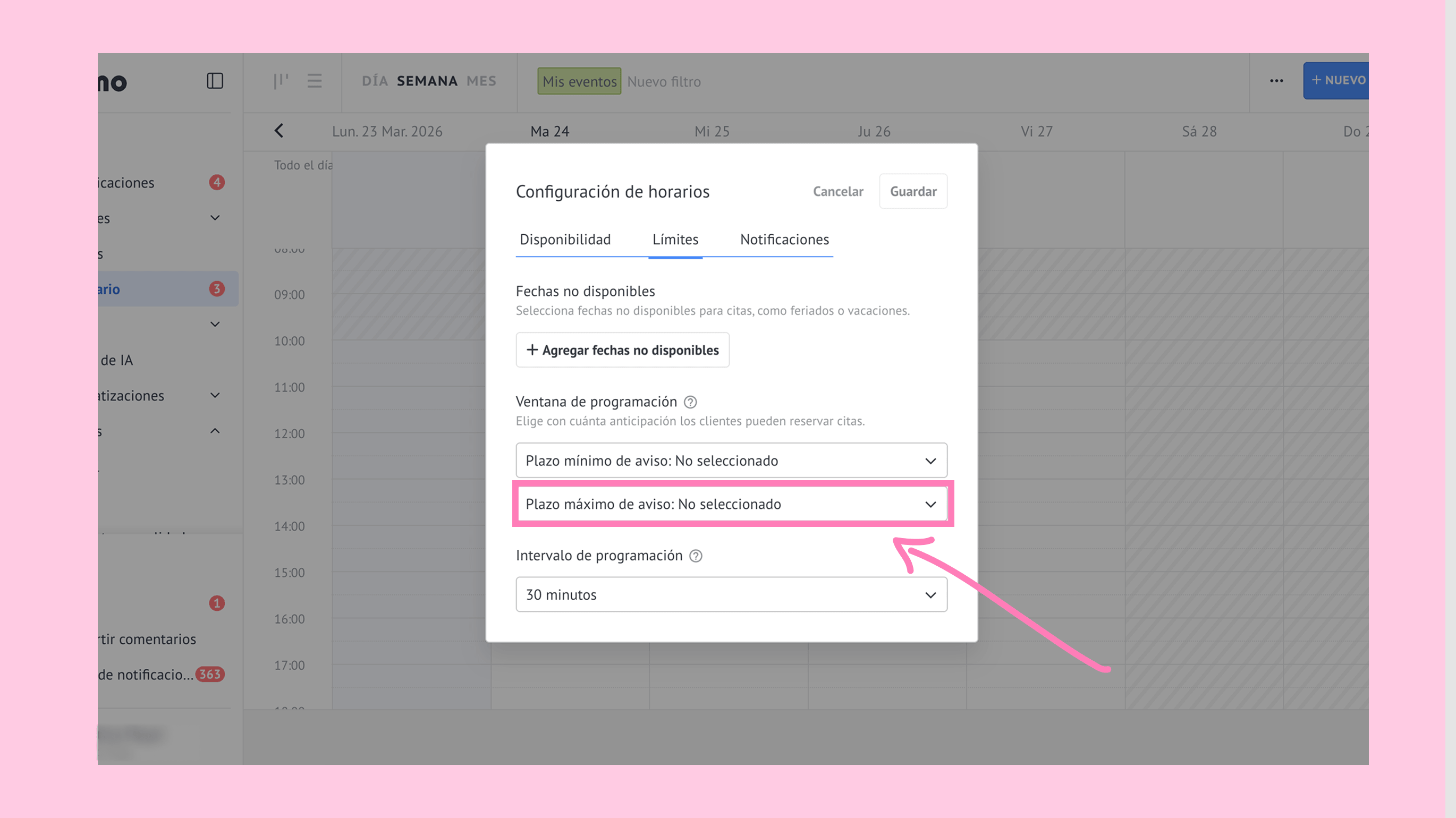Open the three-dots more options menu
The height and width of the screenshot is (818, 1456).
(x=1276, y=81)
